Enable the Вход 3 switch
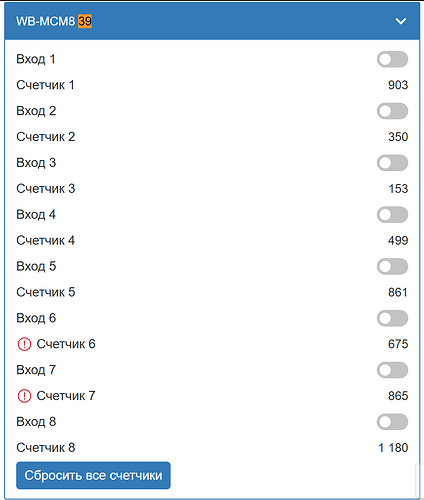 pos(392,163)
